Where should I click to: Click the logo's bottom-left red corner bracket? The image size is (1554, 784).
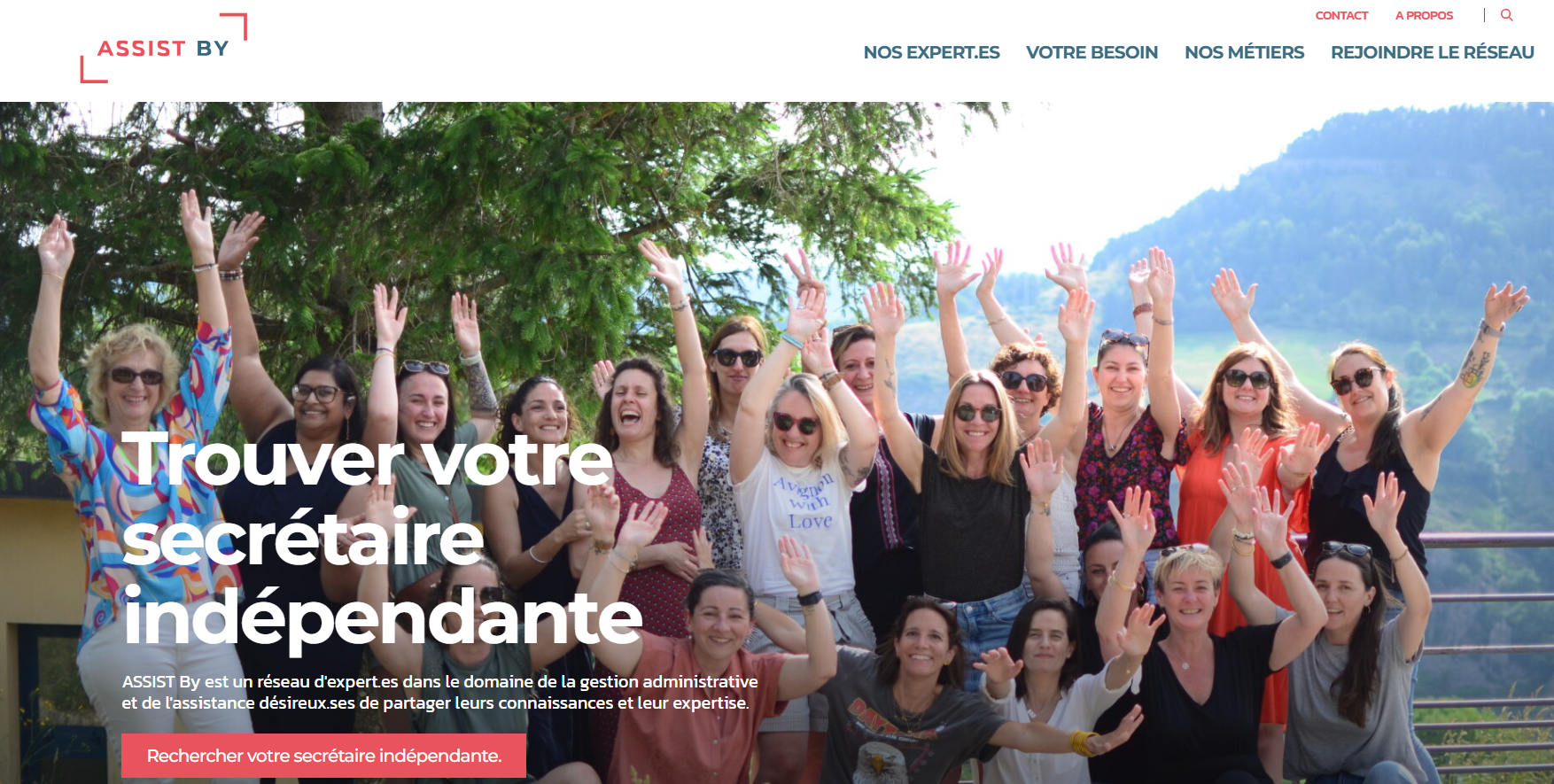pyautogui.click(x=93, y=70)
